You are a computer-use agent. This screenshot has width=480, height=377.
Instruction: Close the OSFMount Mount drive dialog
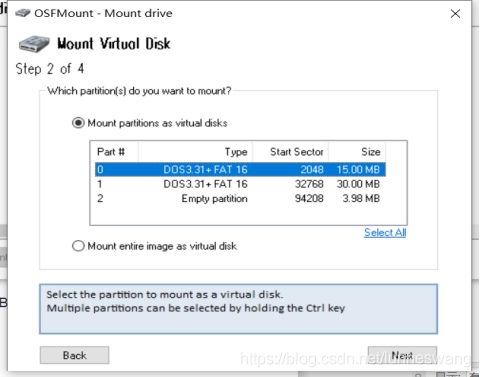455,14
